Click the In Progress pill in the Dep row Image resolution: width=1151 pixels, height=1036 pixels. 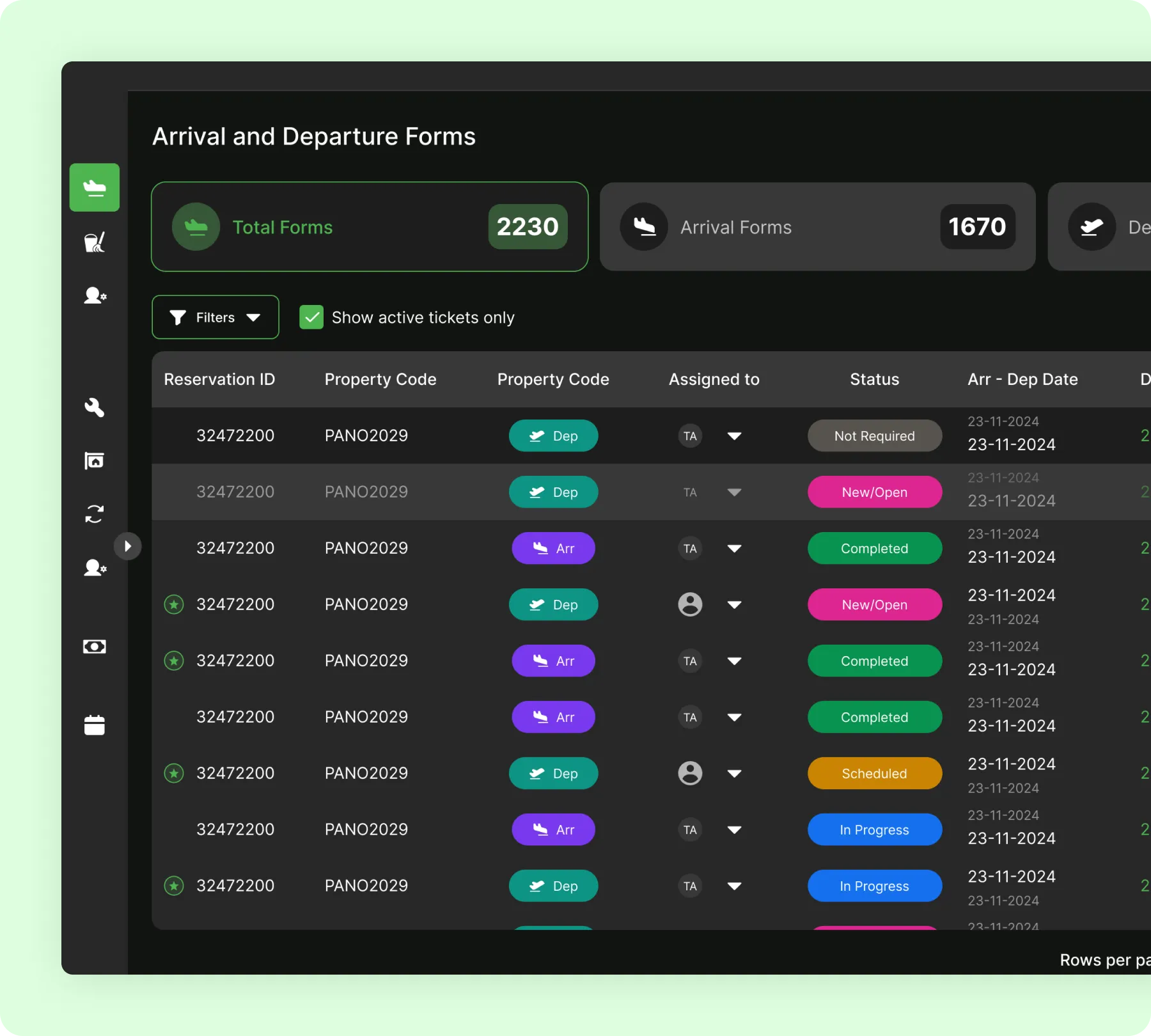tap(875, 886)
